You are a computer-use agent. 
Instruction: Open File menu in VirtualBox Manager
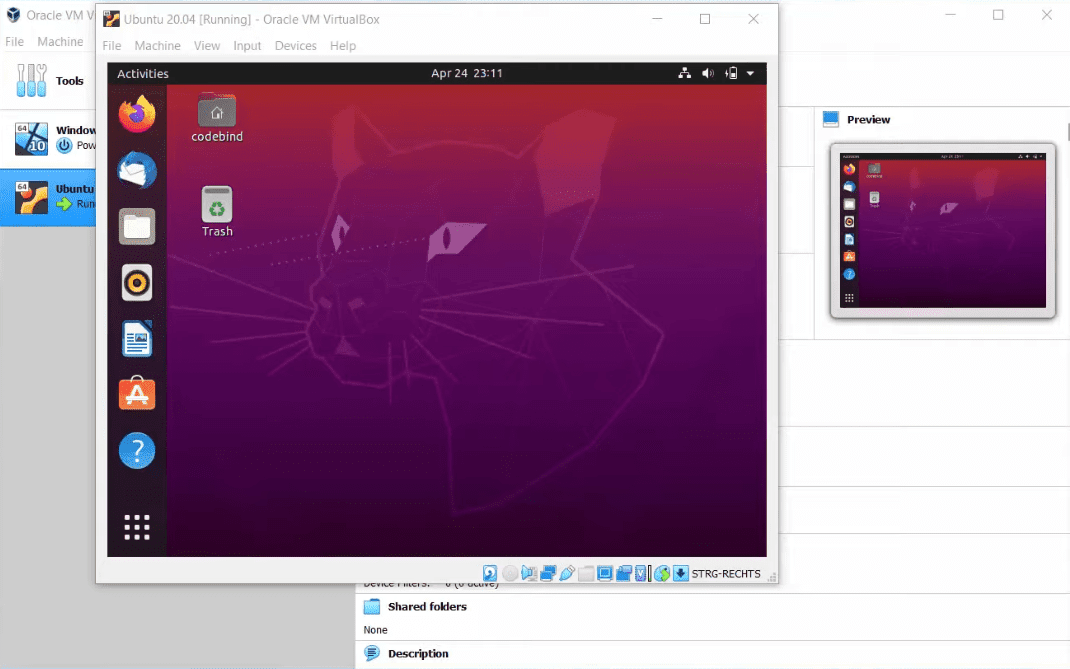click(x=14, y=42)
